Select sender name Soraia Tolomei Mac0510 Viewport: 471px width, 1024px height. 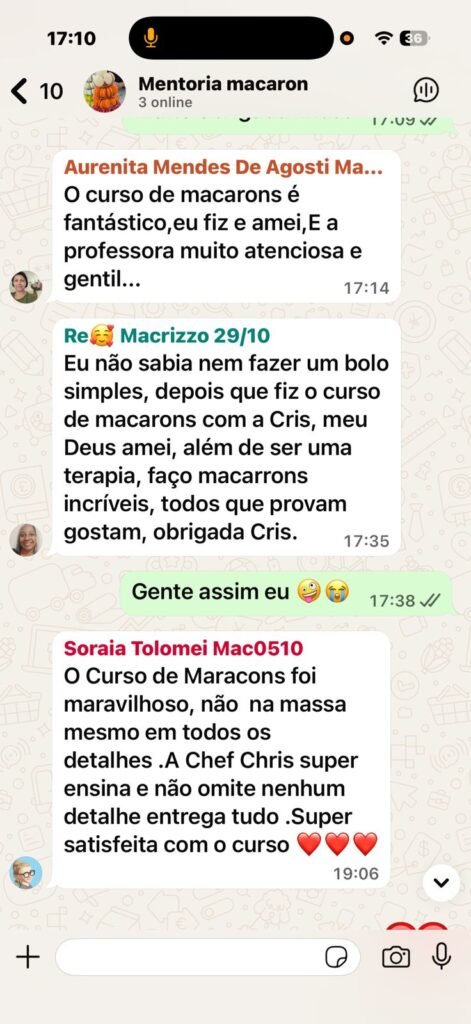point(184,648)
